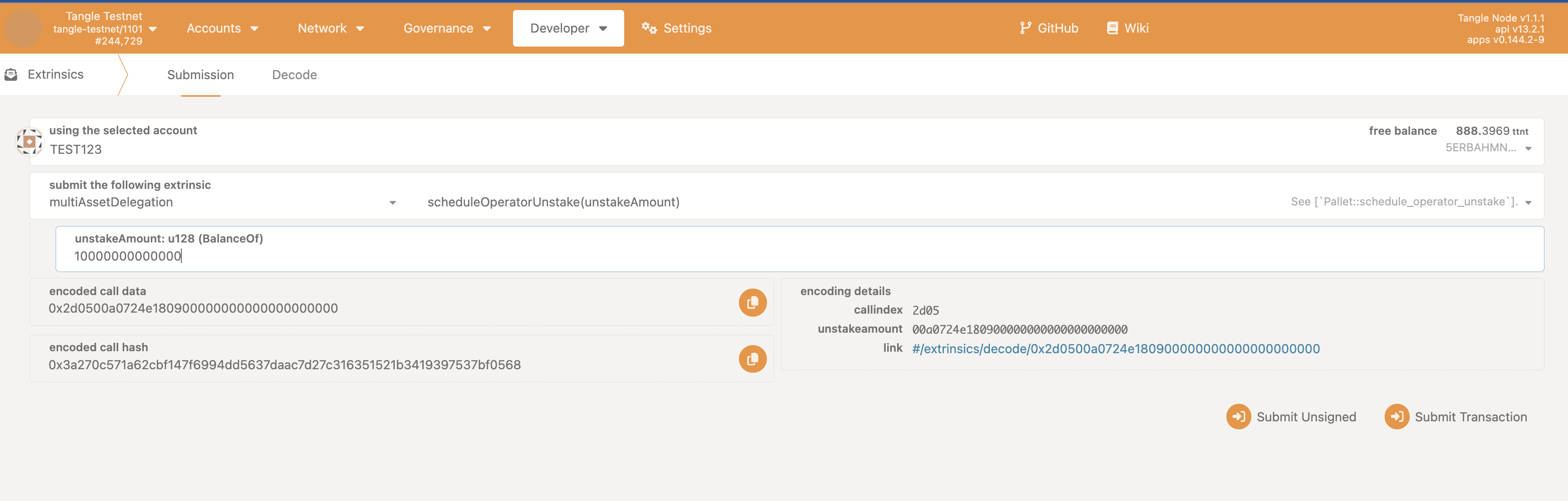Expand the Developer menu
Screen dimensions: 1568x501
[x=568, y=28]
